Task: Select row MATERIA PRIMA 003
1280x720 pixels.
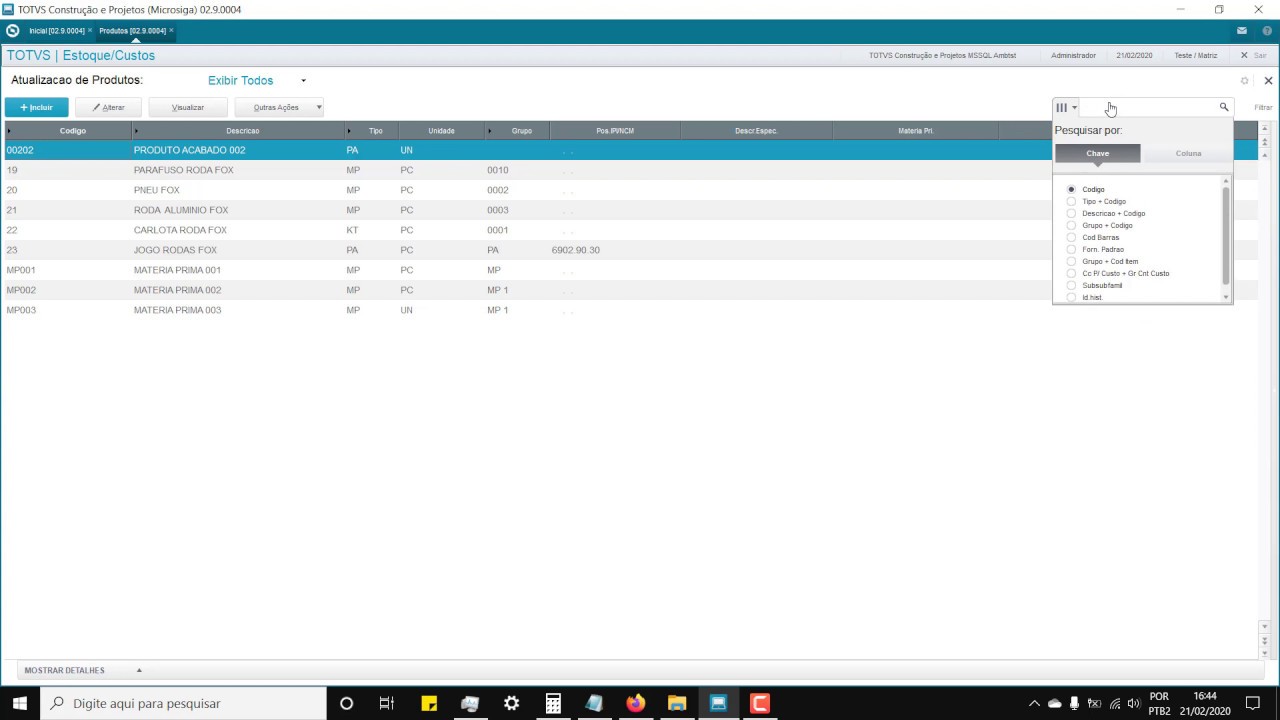Action: [630, 310]
